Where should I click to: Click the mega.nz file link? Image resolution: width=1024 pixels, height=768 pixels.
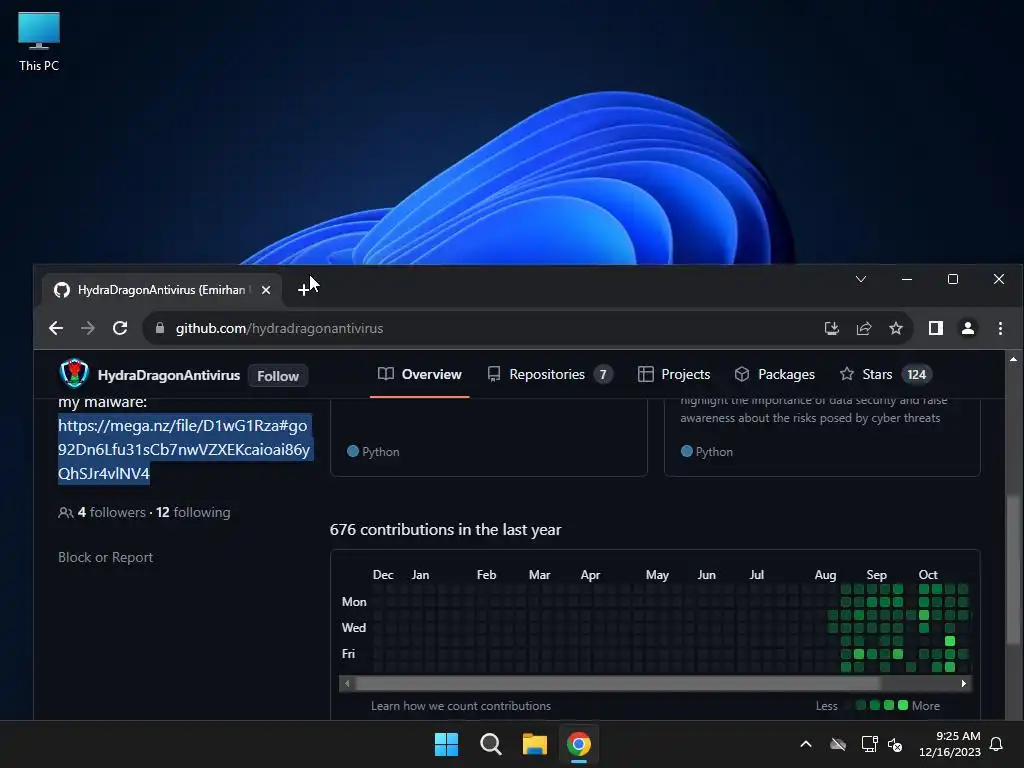(184, 449)
